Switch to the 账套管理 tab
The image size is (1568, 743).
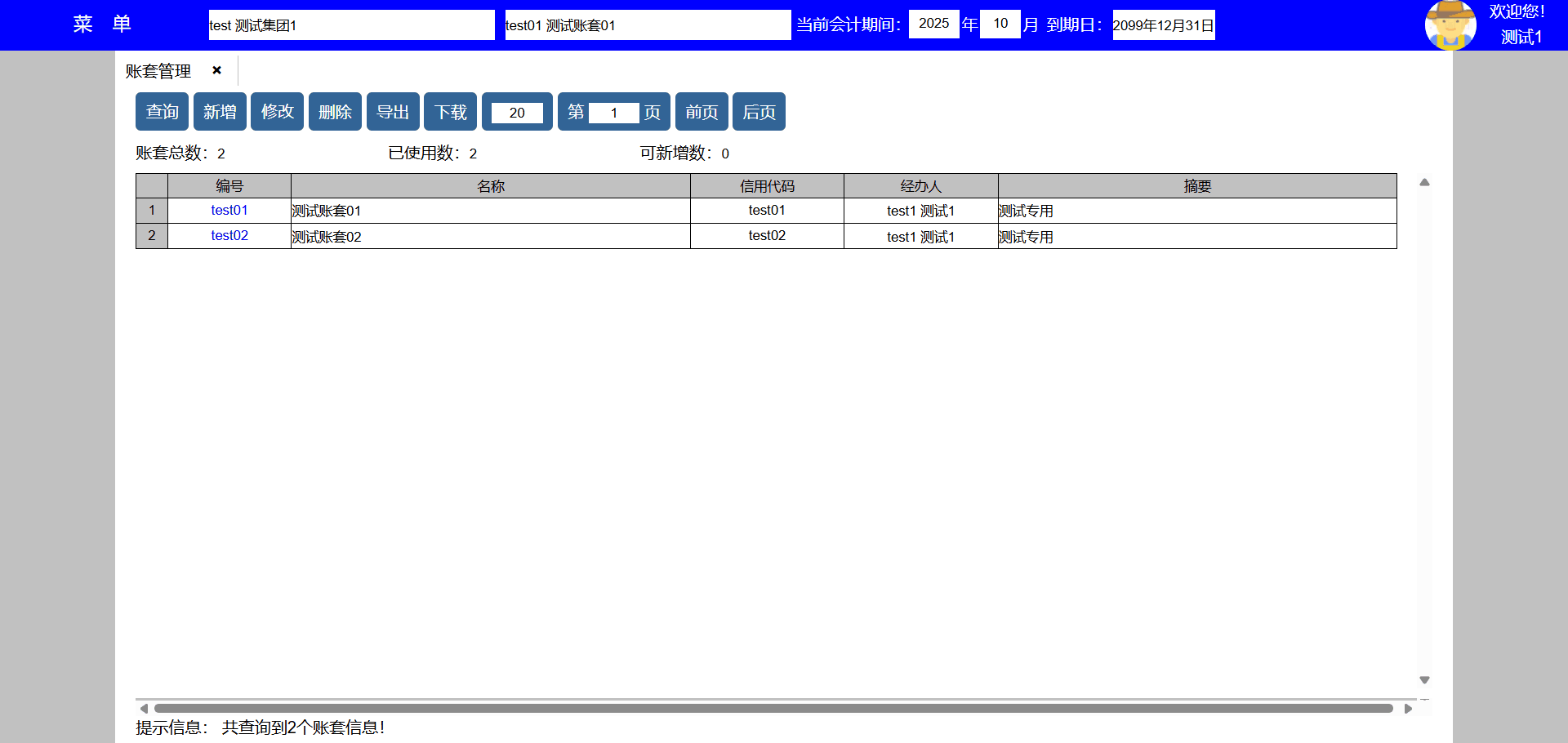pos(158,71)
